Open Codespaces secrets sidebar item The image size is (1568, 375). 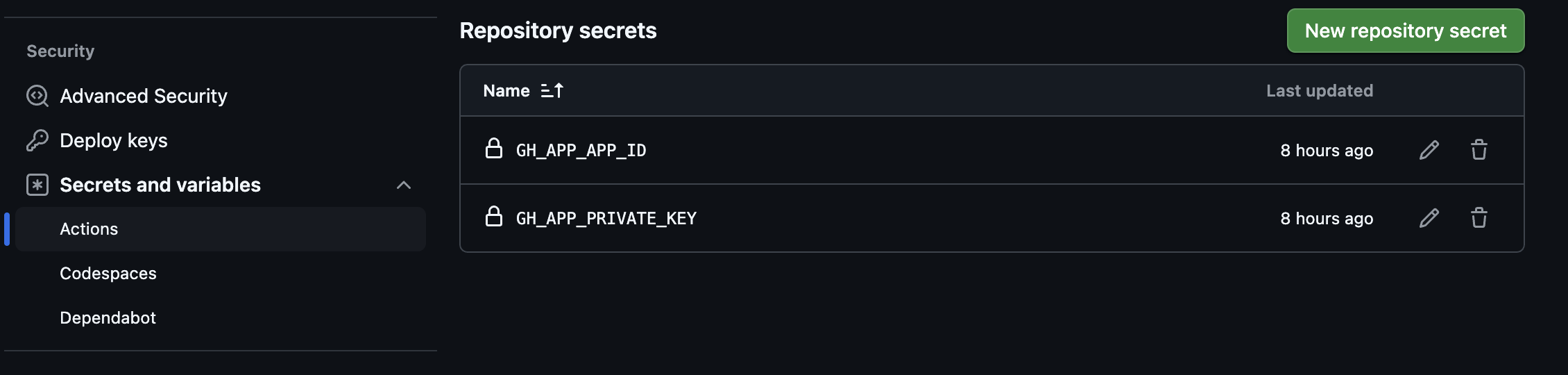pos(108,274)
